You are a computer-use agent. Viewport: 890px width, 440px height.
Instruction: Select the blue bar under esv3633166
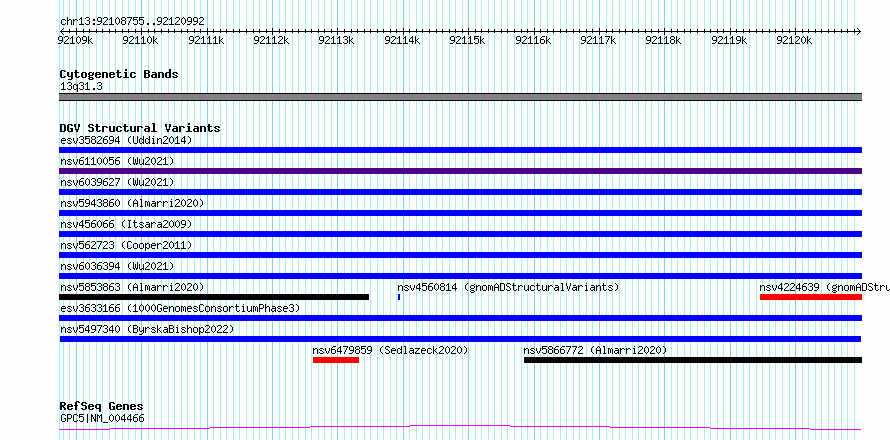460,318
